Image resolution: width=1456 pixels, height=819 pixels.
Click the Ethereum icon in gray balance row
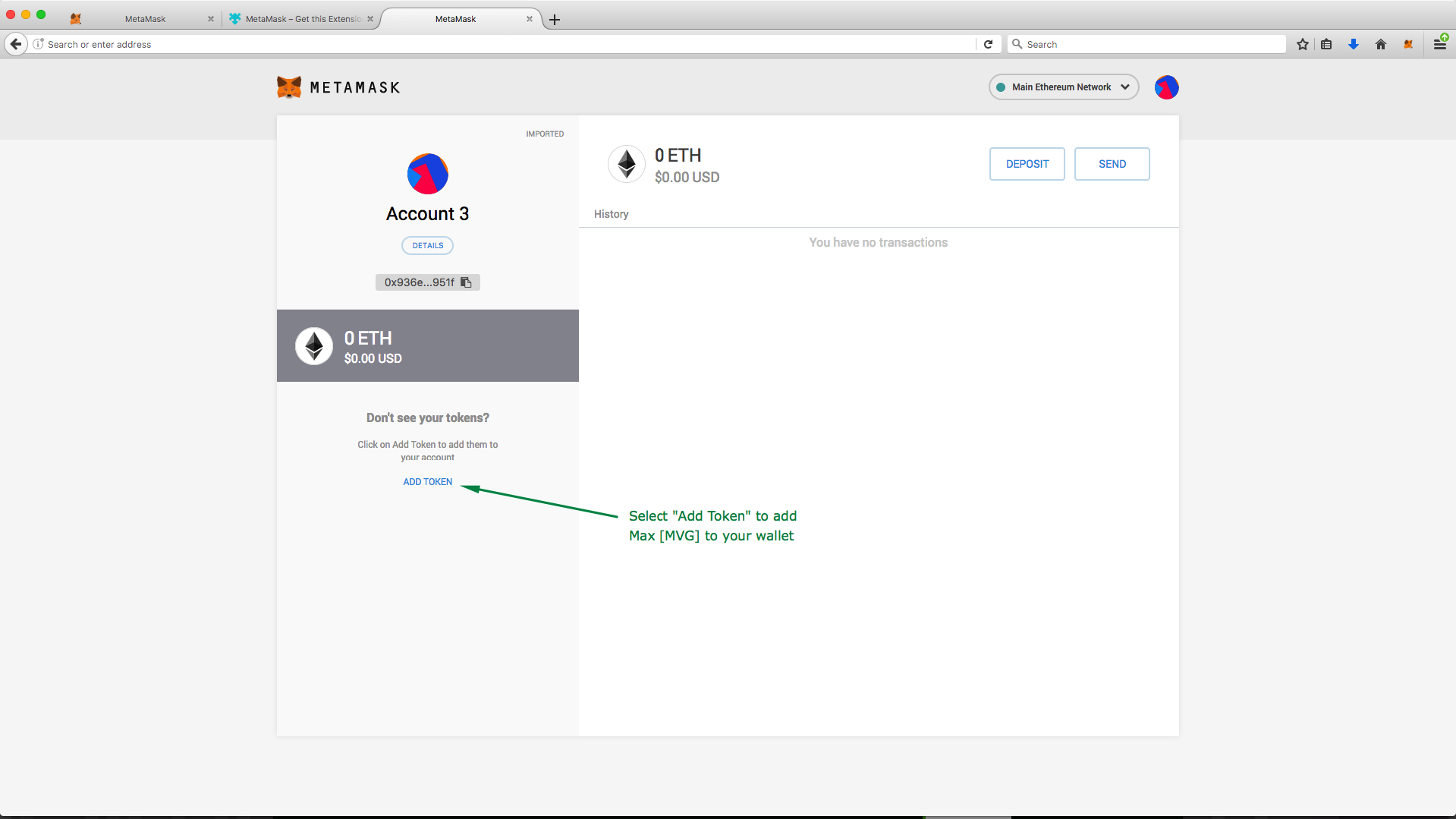point(314,346)
